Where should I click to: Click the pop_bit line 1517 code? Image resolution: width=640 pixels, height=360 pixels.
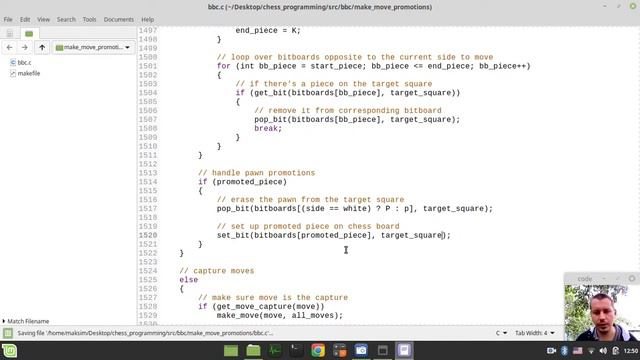[355, 209]
